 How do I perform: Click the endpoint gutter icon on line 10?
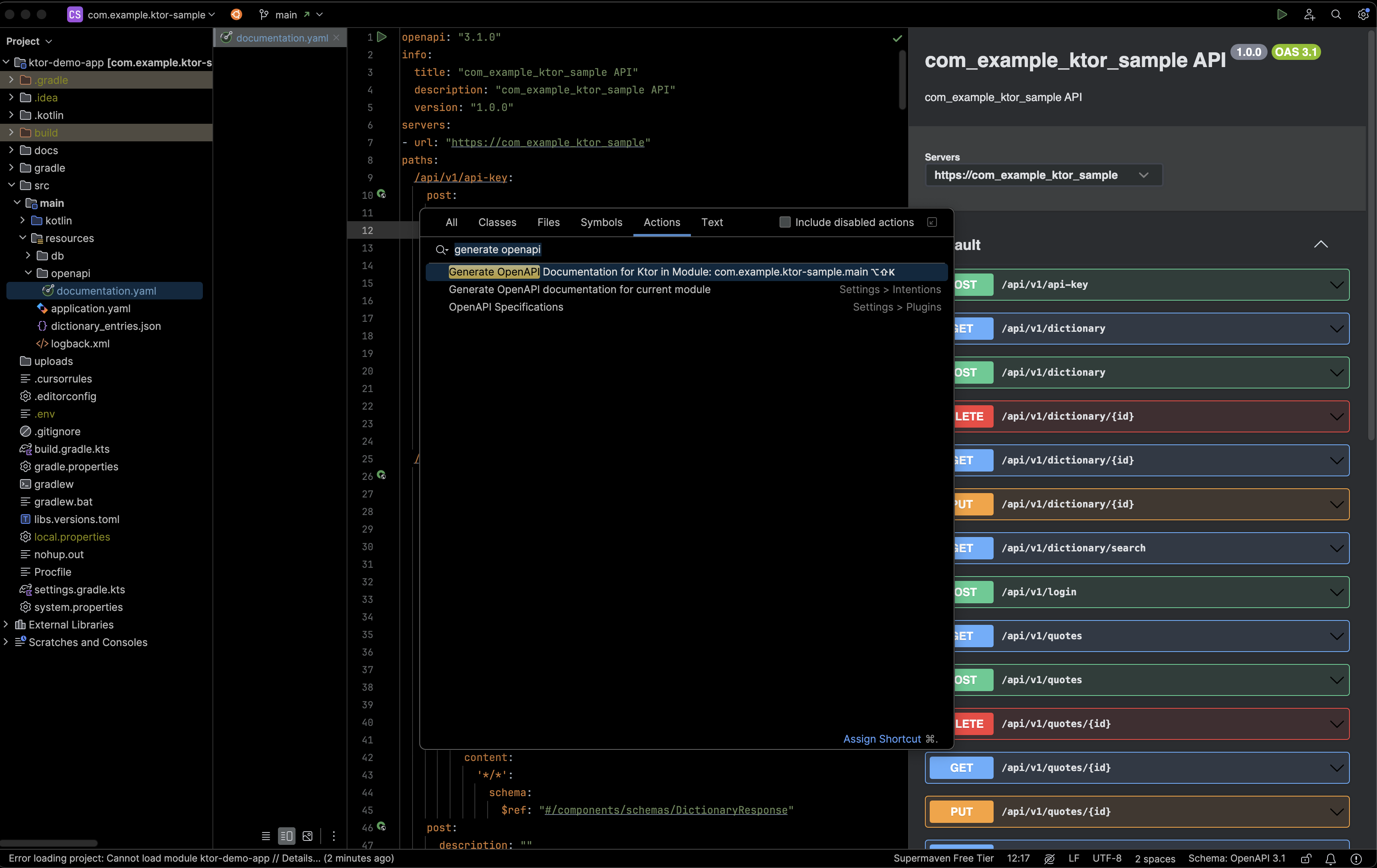click(381, 194)
